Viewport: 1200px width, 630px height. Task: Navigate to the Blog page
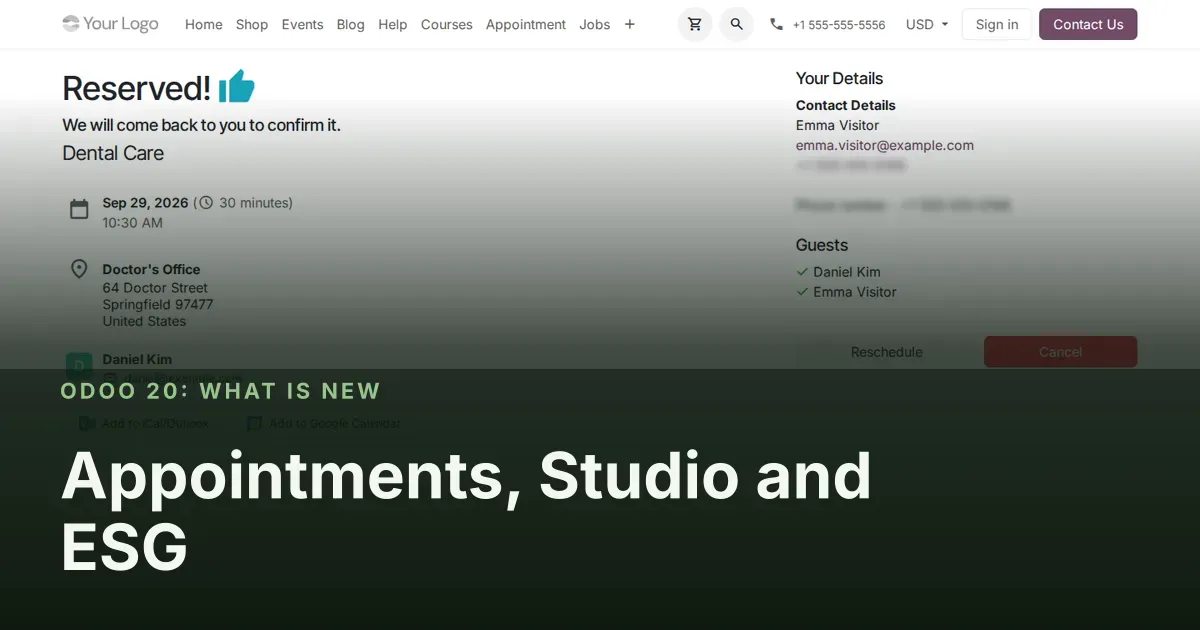point(351,24)
